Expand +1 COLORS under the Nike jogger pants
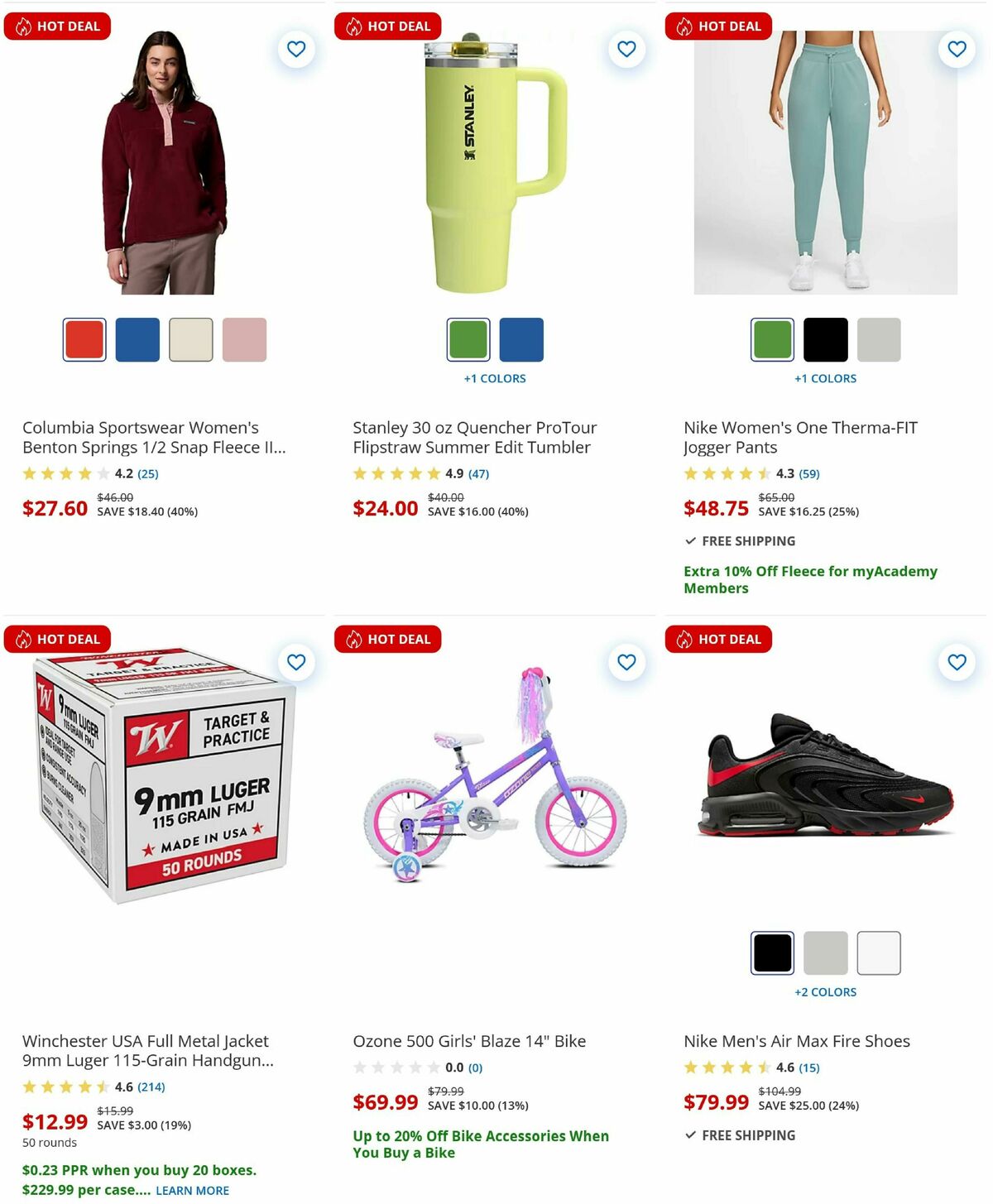Viewport: 993px width, 1204px height. 825,378
